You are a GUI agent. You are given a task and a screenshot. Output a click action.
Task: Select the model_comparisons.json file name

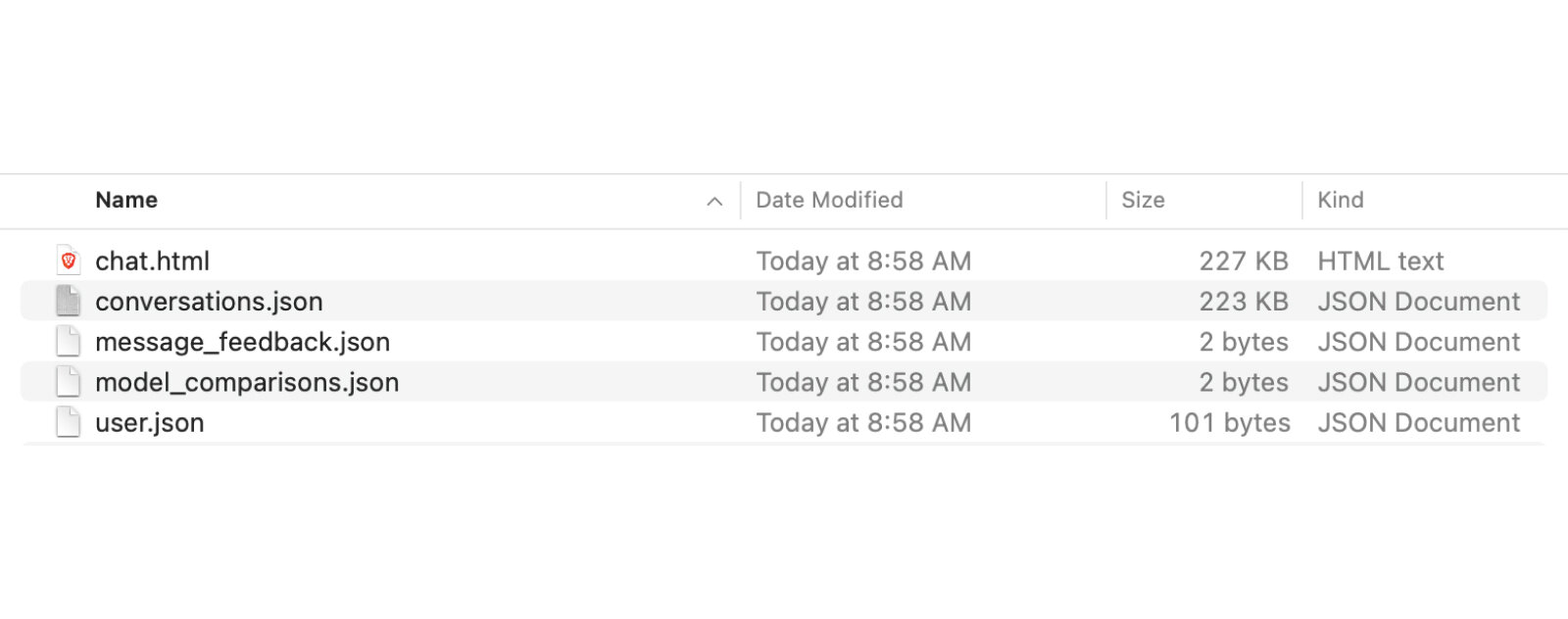pos(247,382)
